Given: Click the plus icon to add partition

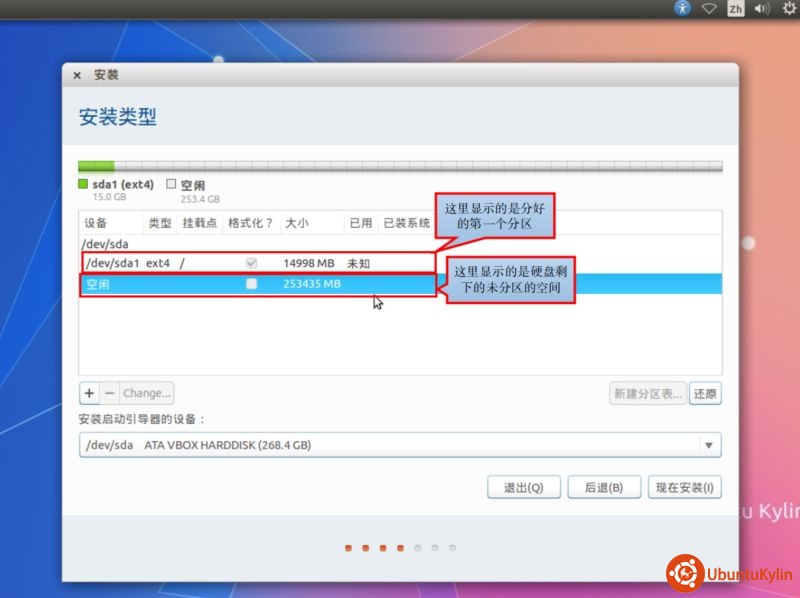Looking at the screenshot, I should pyautogui.click(x=89, y=393).
